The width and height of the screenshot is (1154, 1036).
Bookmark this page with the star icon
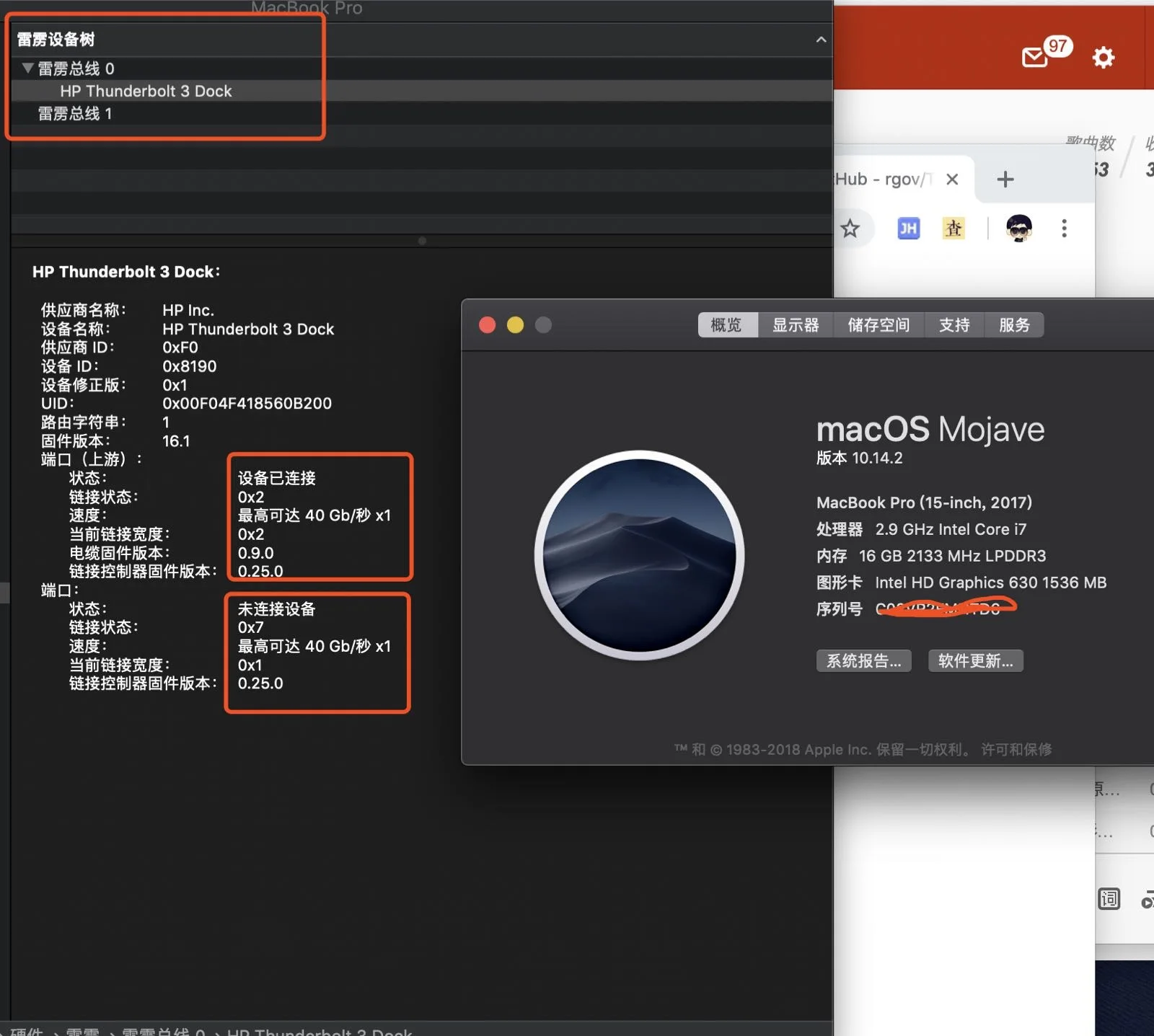click(x=850, y=229)
